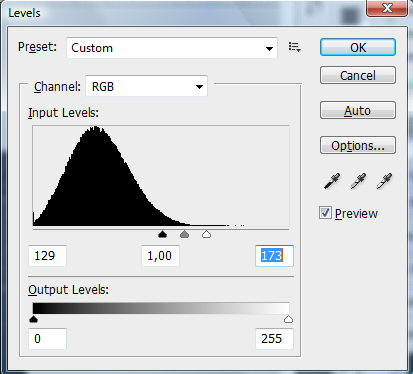
Task: Open the Preset dropdown showing Custom
Action: coord(172,48)
